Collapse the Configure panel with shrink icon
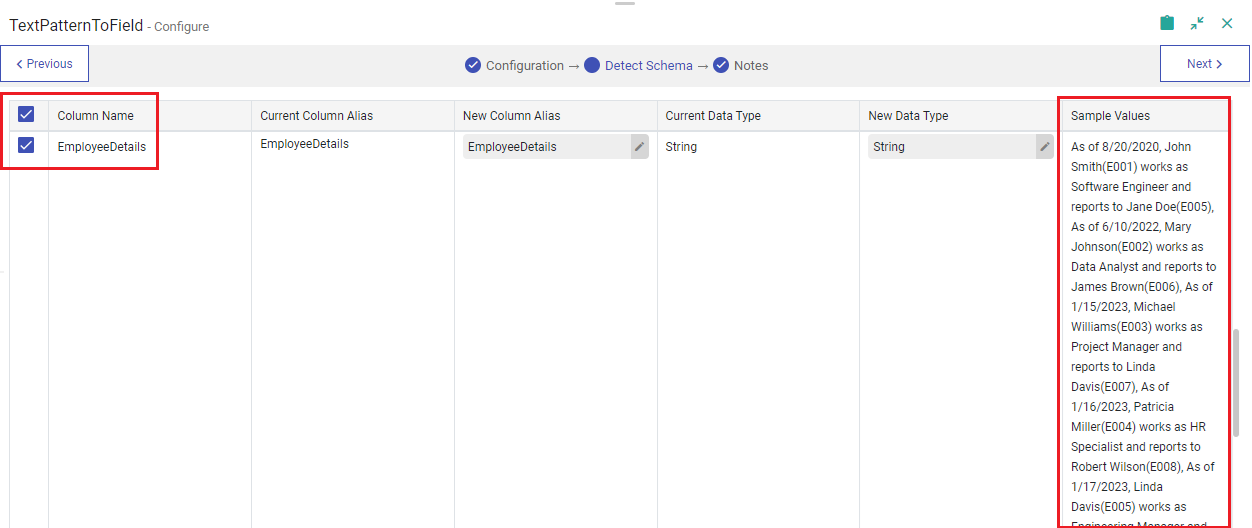Screen dimensions: 1252x528 point(1197,23)
